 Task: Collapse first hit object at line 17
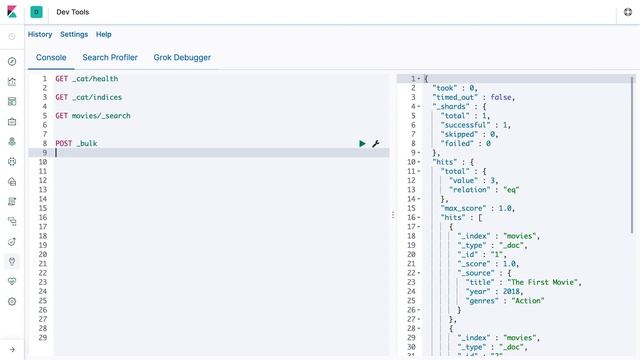419,227
